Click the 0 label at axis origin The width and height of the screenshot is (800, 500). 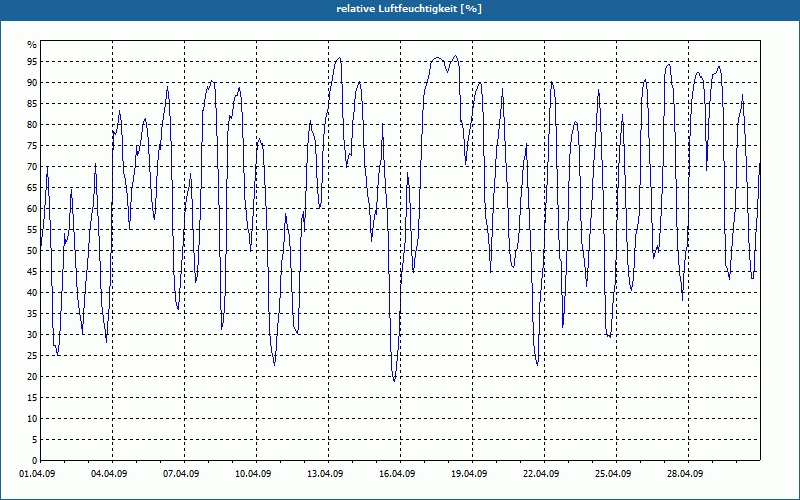coord(35,460)
